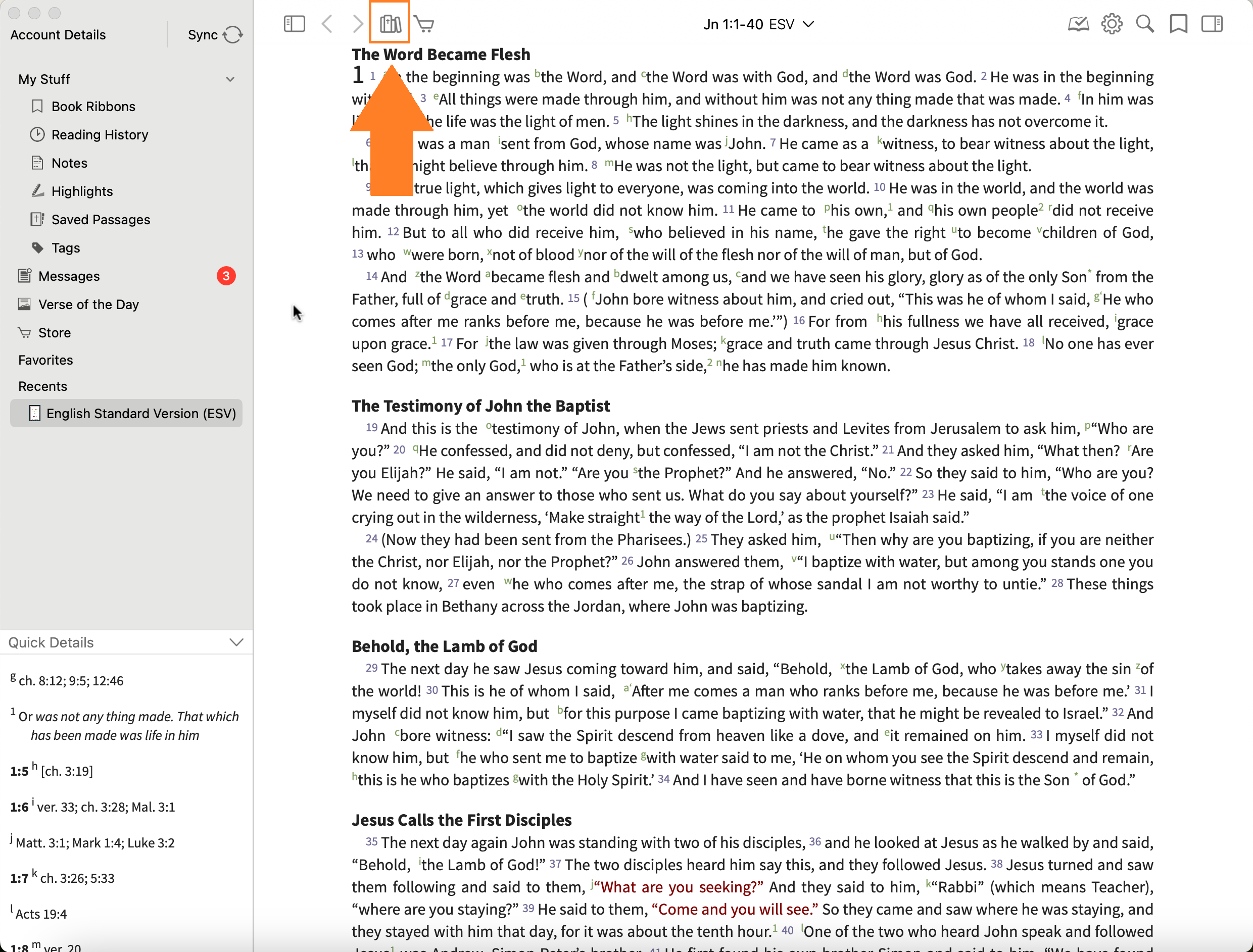This screenshot has height=952, width=1253.
Task: Open the search magnifier icon
Action: (x=1145, y=24)
